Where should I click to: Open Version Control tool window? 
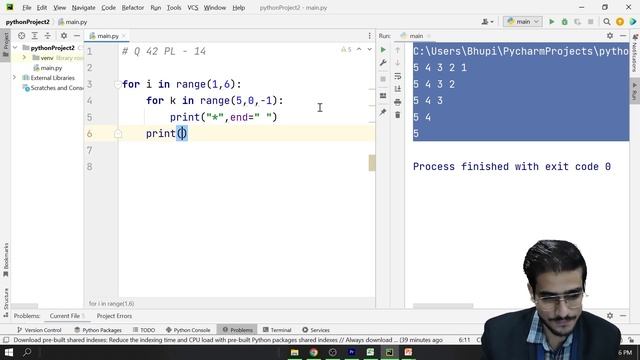click(x=39, y=330)
